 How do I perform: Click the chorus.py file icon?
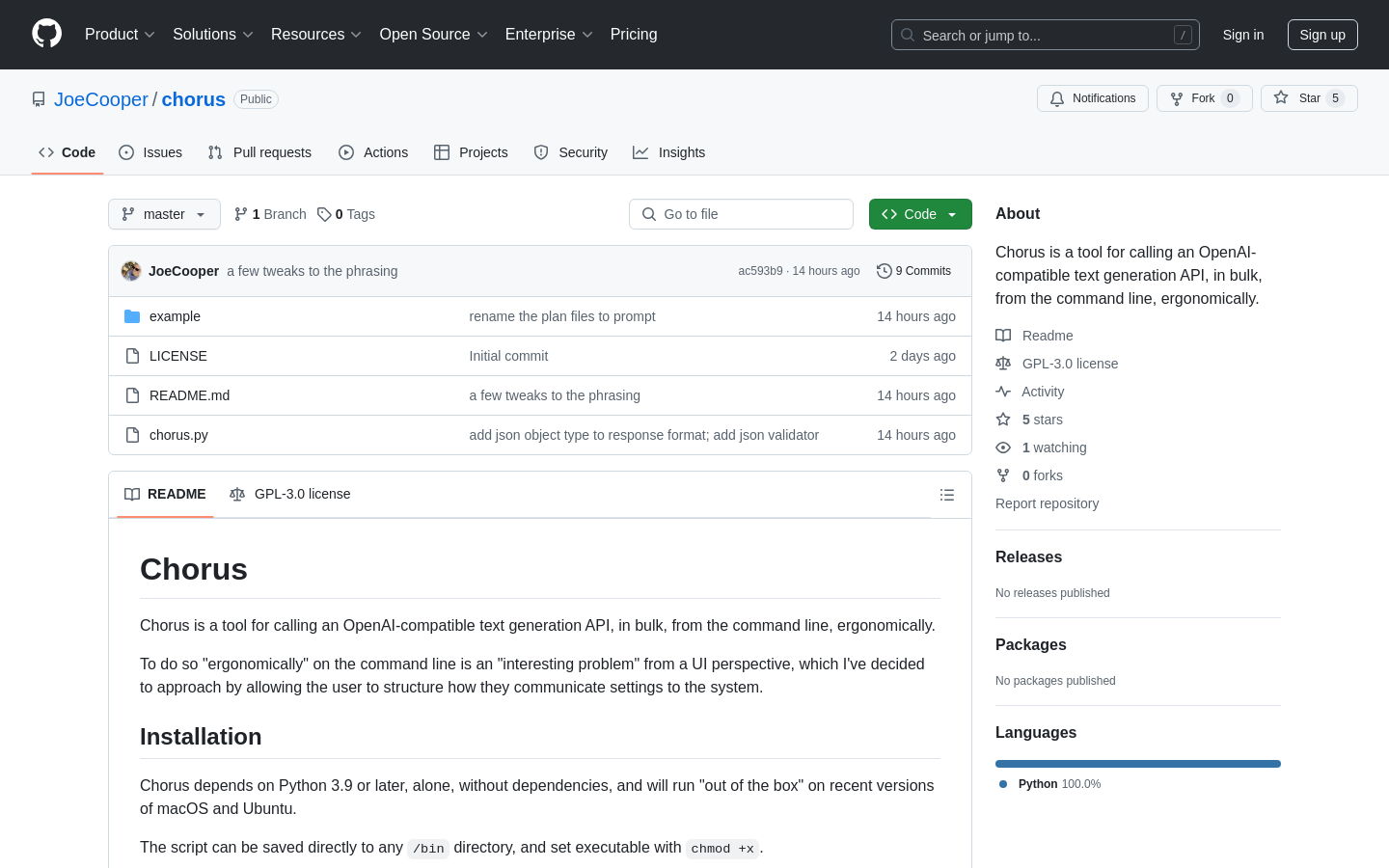coord(132,435)
